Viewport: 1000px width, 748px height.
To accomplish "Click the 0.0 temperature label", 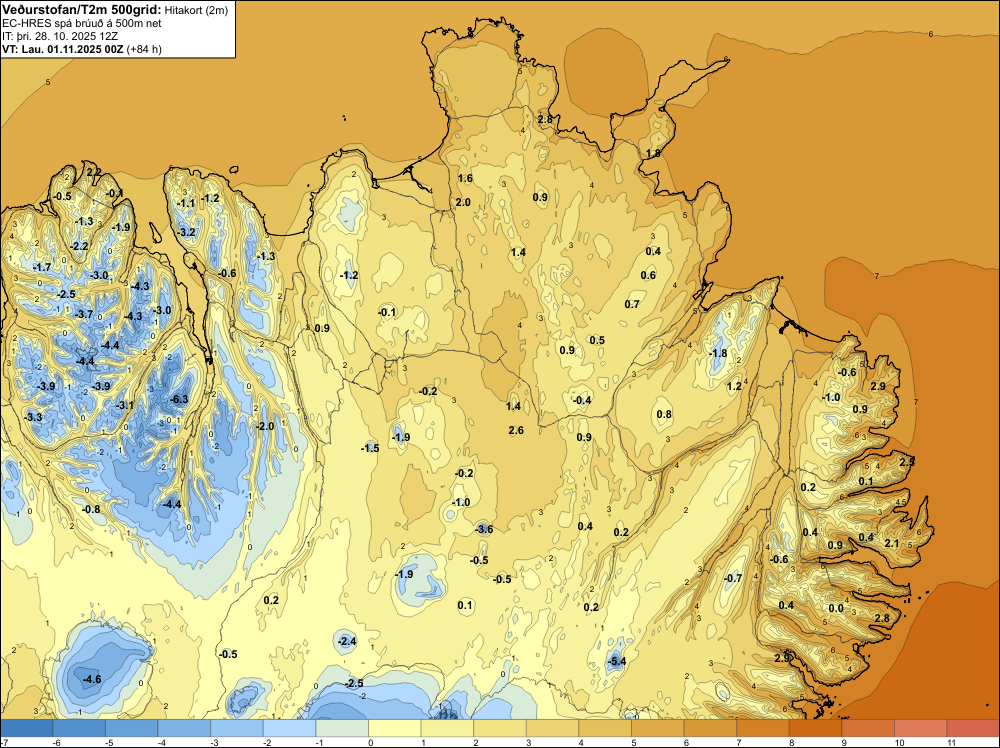I will coord(835,608).
